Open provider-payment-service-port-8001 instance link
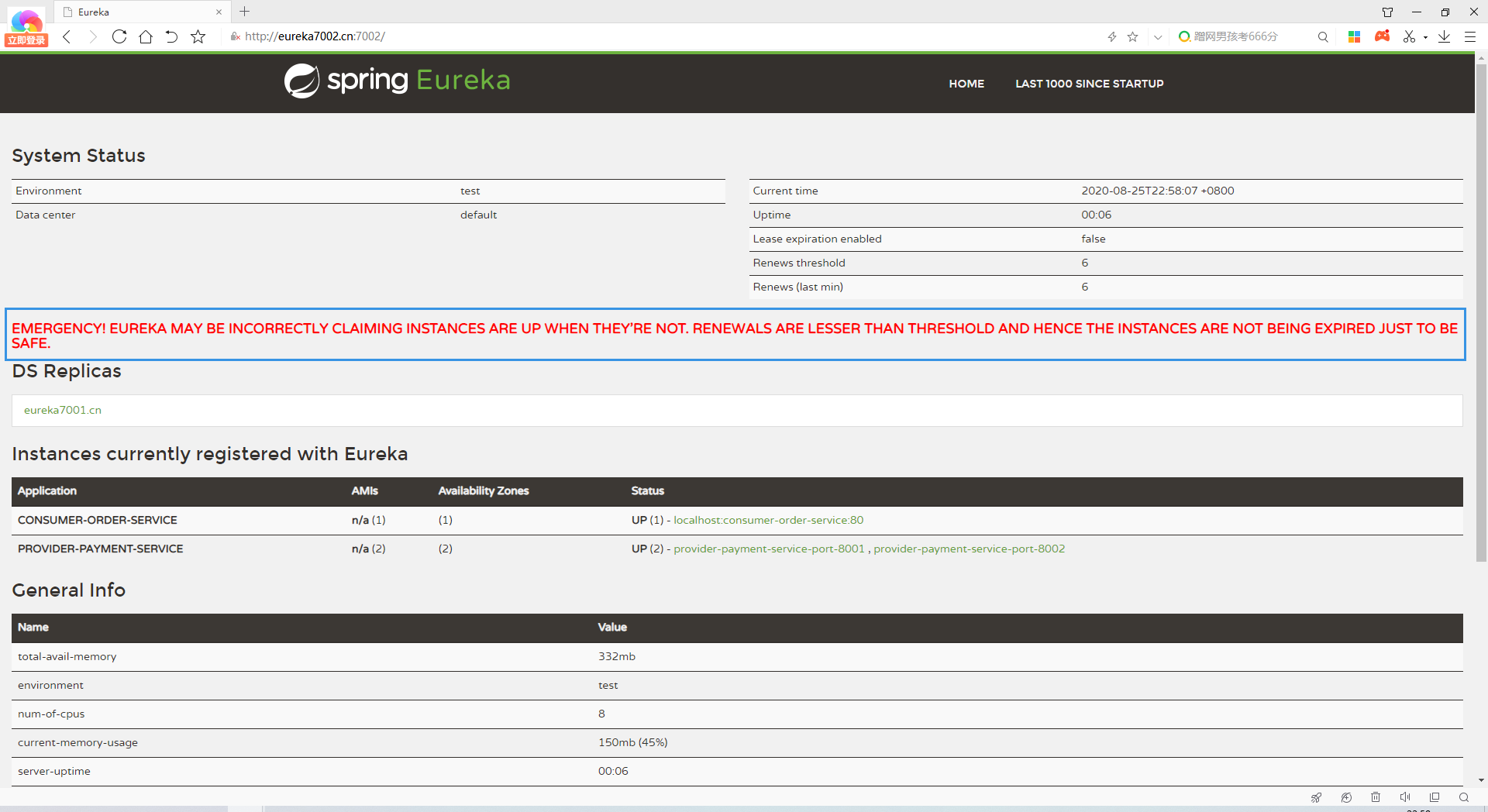The height and width of the screenshot is (812, 1488). click(x=769, y=549)
